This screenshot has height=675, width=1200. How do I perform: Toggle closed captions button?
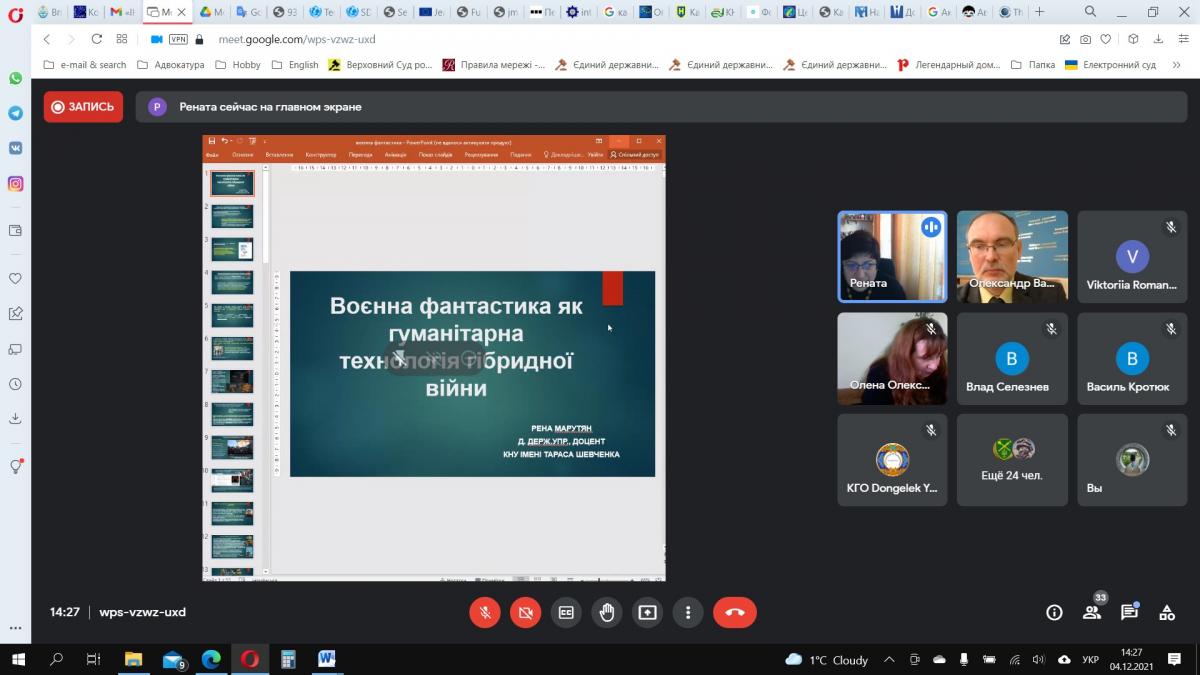[566, 612]
